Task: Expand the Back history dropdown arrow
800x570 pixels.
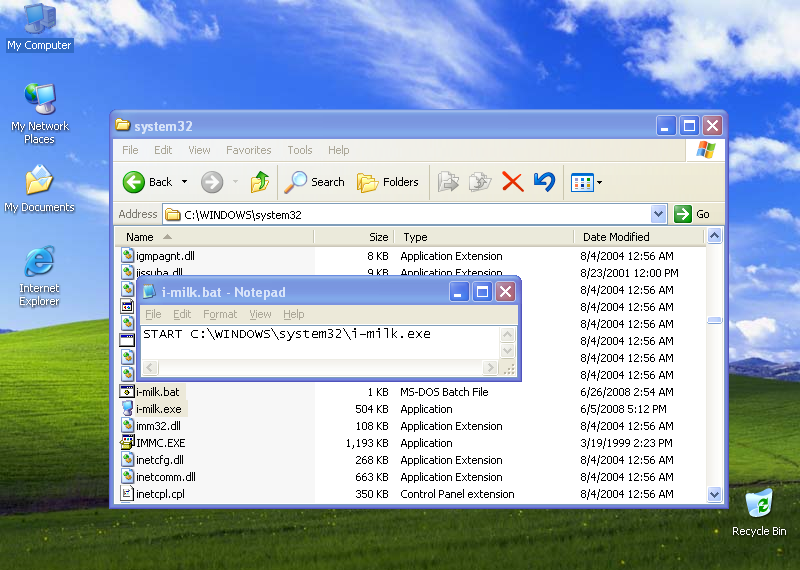Action: point(185,182)
